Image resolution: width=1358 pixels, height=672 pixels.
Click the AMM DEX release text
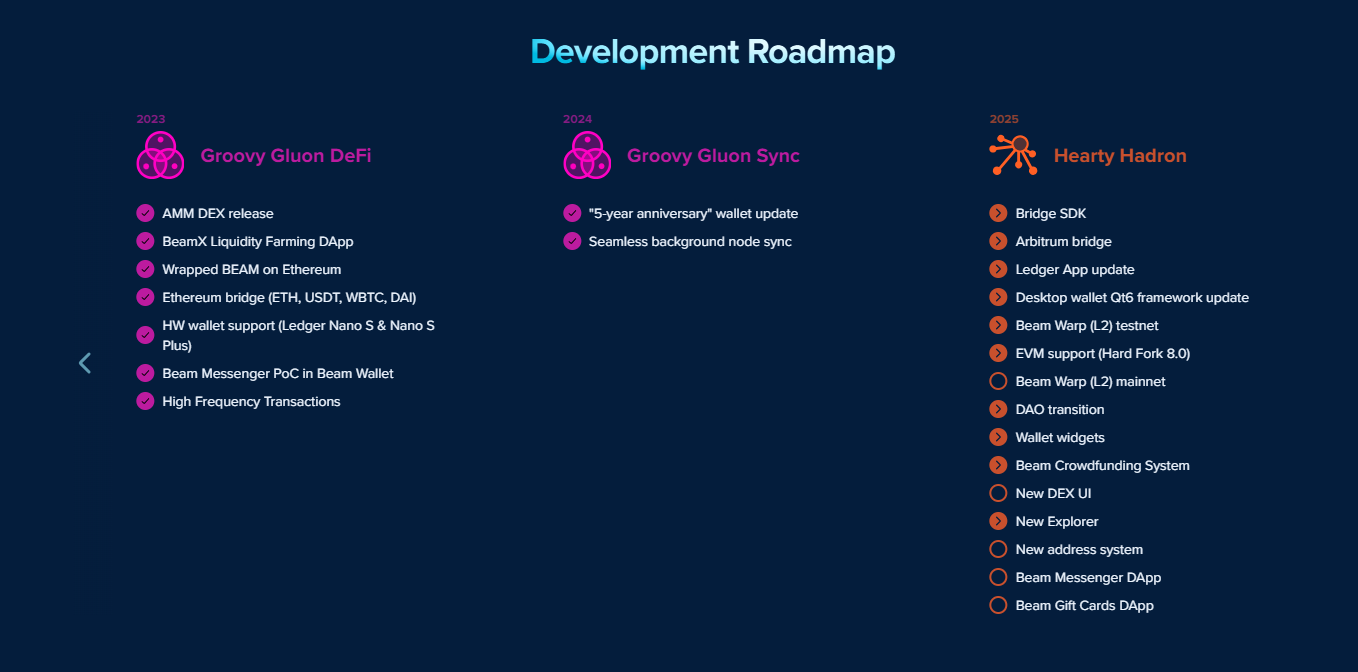coord(218,213)
